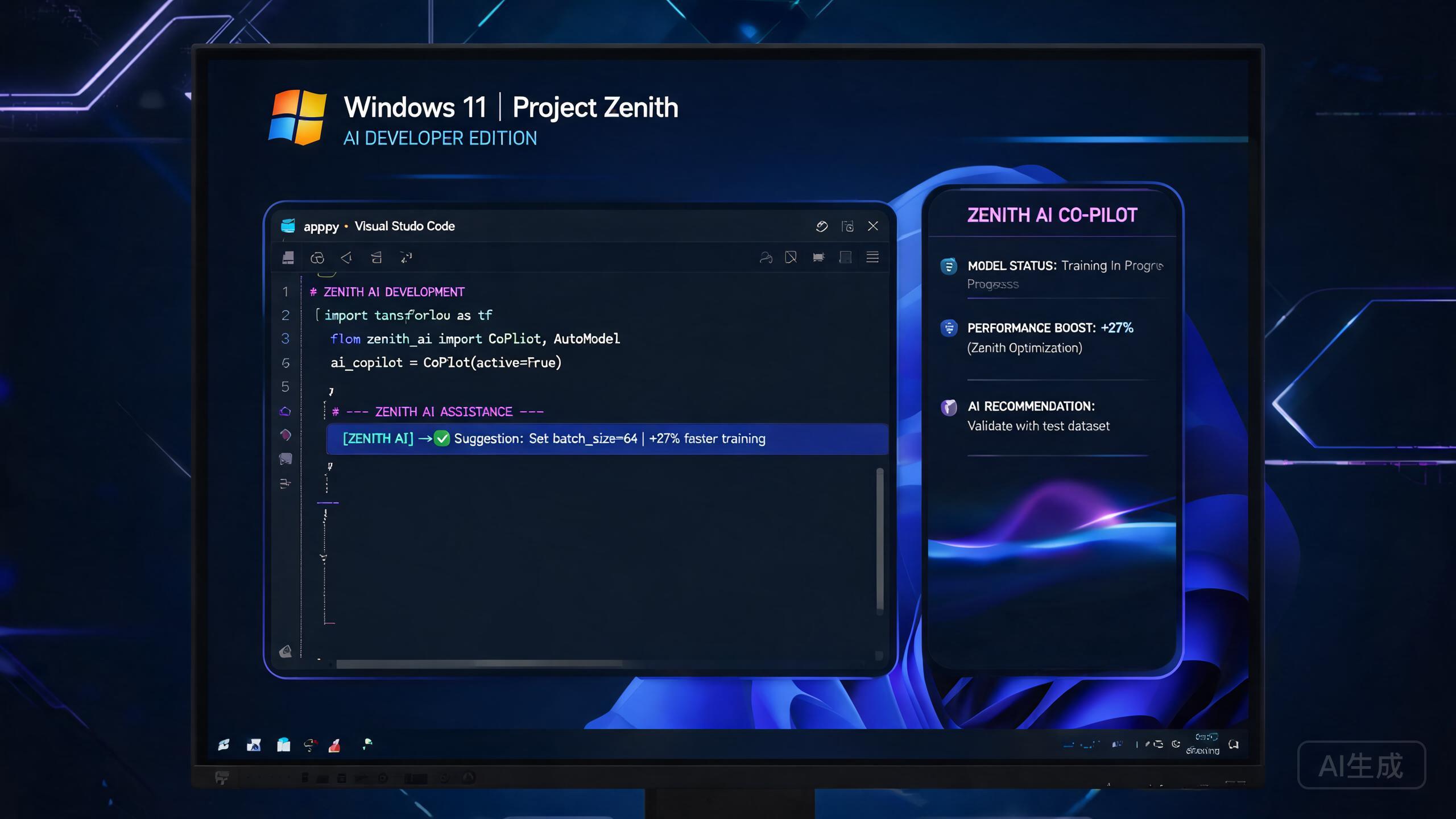Click the 'MODEL STATUS: Training In Progress' entry
This screenshot has height=819, width=1456.
1065,275
